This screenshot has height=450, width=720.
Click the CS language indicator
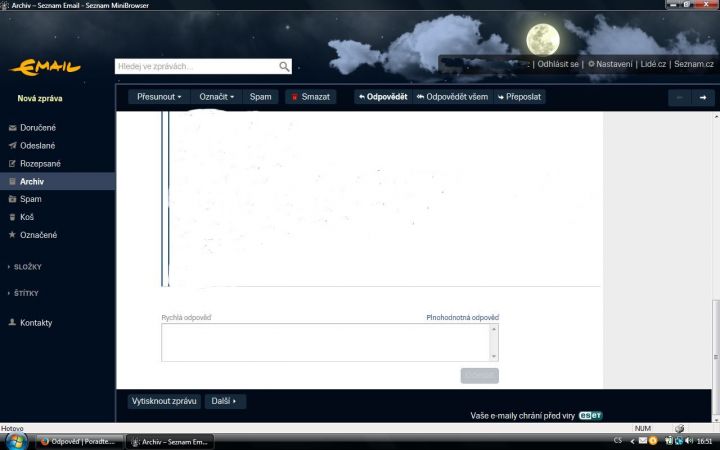click(x=618, y=440)
